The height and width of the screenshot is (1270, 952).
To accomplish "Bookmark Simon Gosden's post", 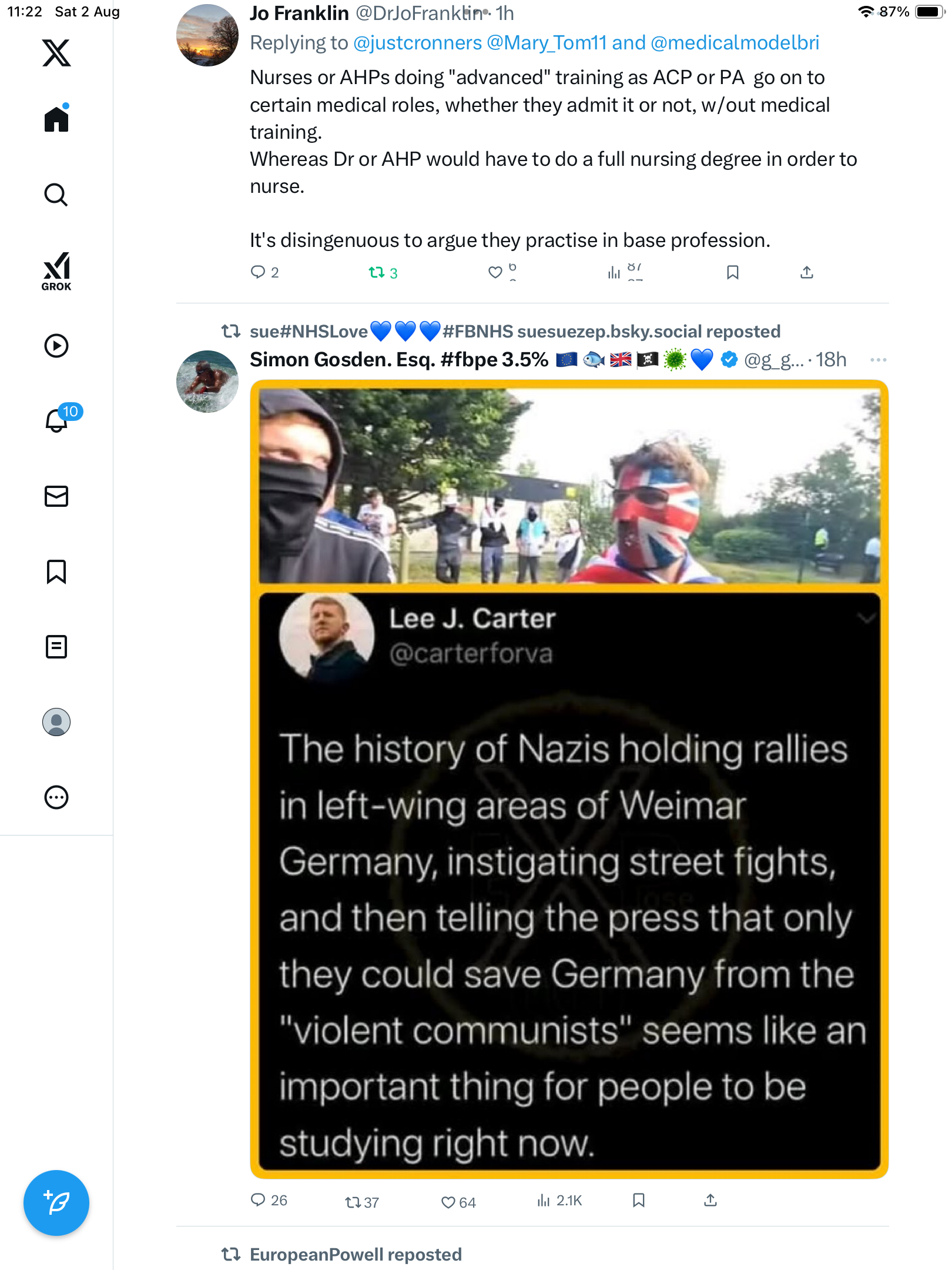I will pos(639,1201).
